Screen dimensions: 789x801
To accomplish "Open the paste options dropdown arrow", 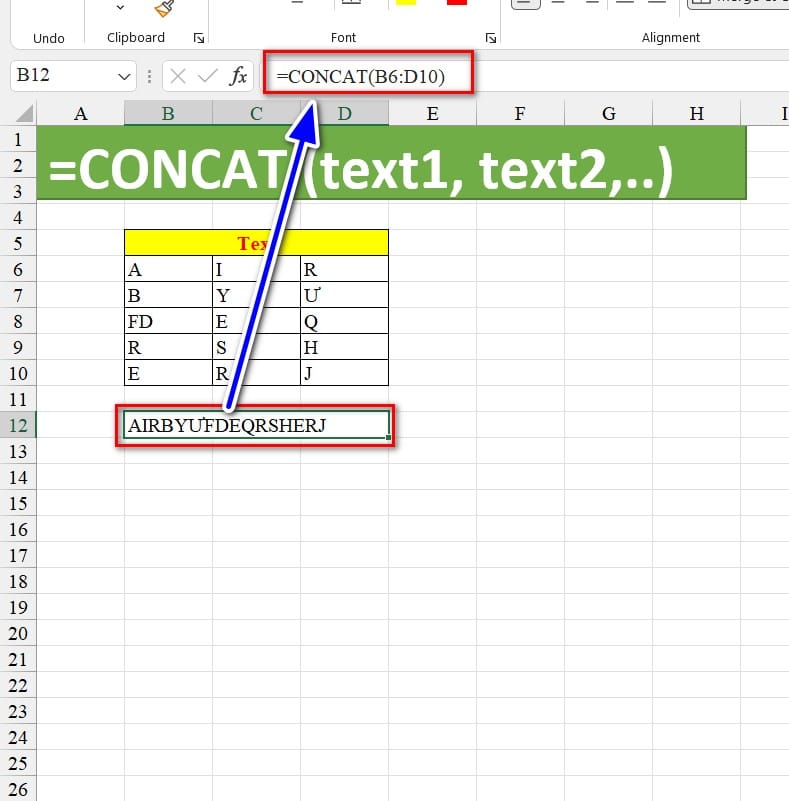I will 121,8.
